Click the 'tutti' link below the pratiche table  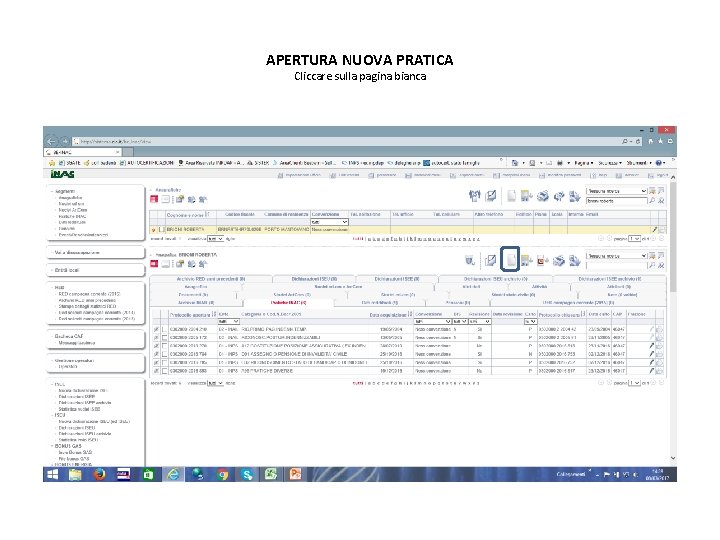[357, 382]
